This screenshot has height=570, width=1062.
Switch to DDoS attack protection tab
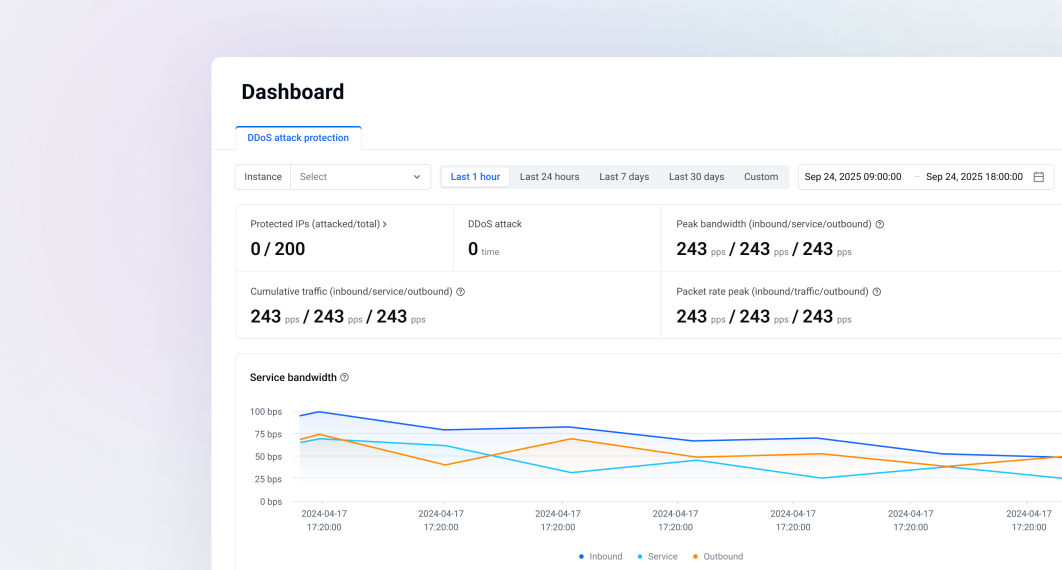[x=298, y=138]
